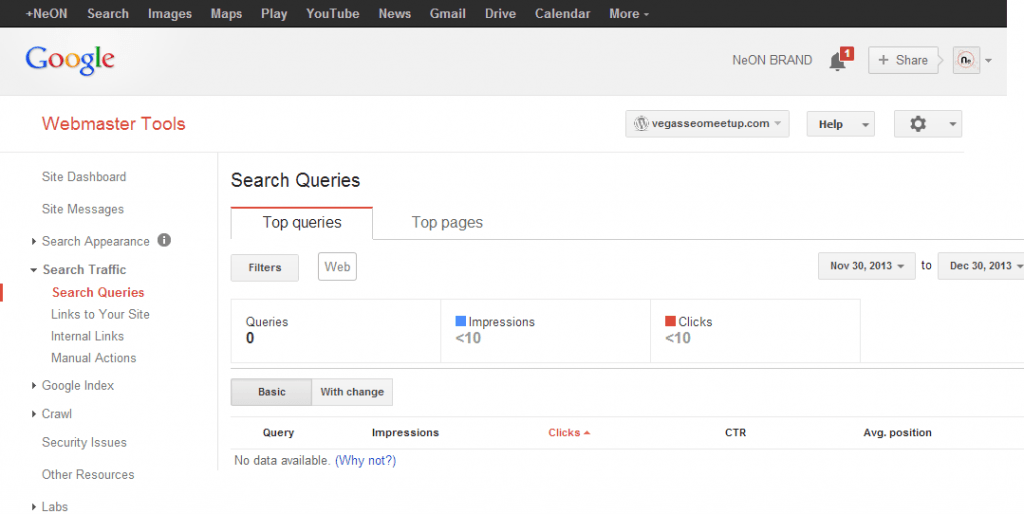This screenshot has width=1024, height=514.
Task: Click the Search Queries page heading
Action: click(x=295, y=180)
